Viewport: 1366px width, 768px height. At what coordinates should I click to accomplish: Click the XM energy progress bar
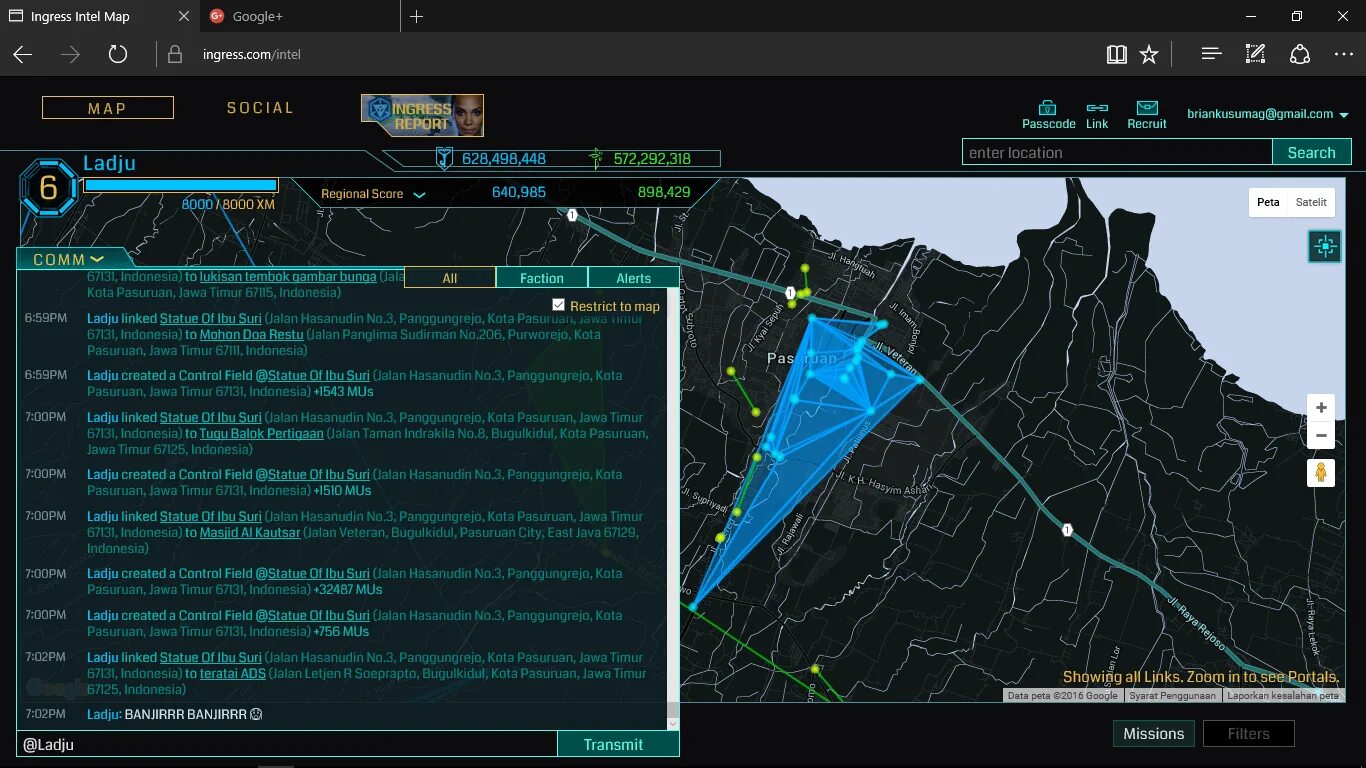click(x=180, y=185)
